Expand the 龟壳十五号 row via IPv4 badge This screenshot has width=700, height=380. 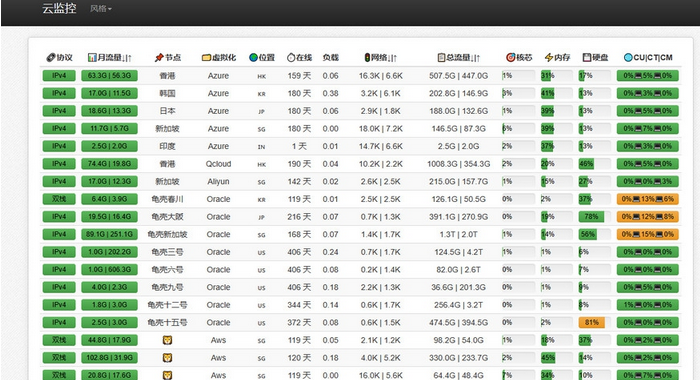click(x=59, y=322)
